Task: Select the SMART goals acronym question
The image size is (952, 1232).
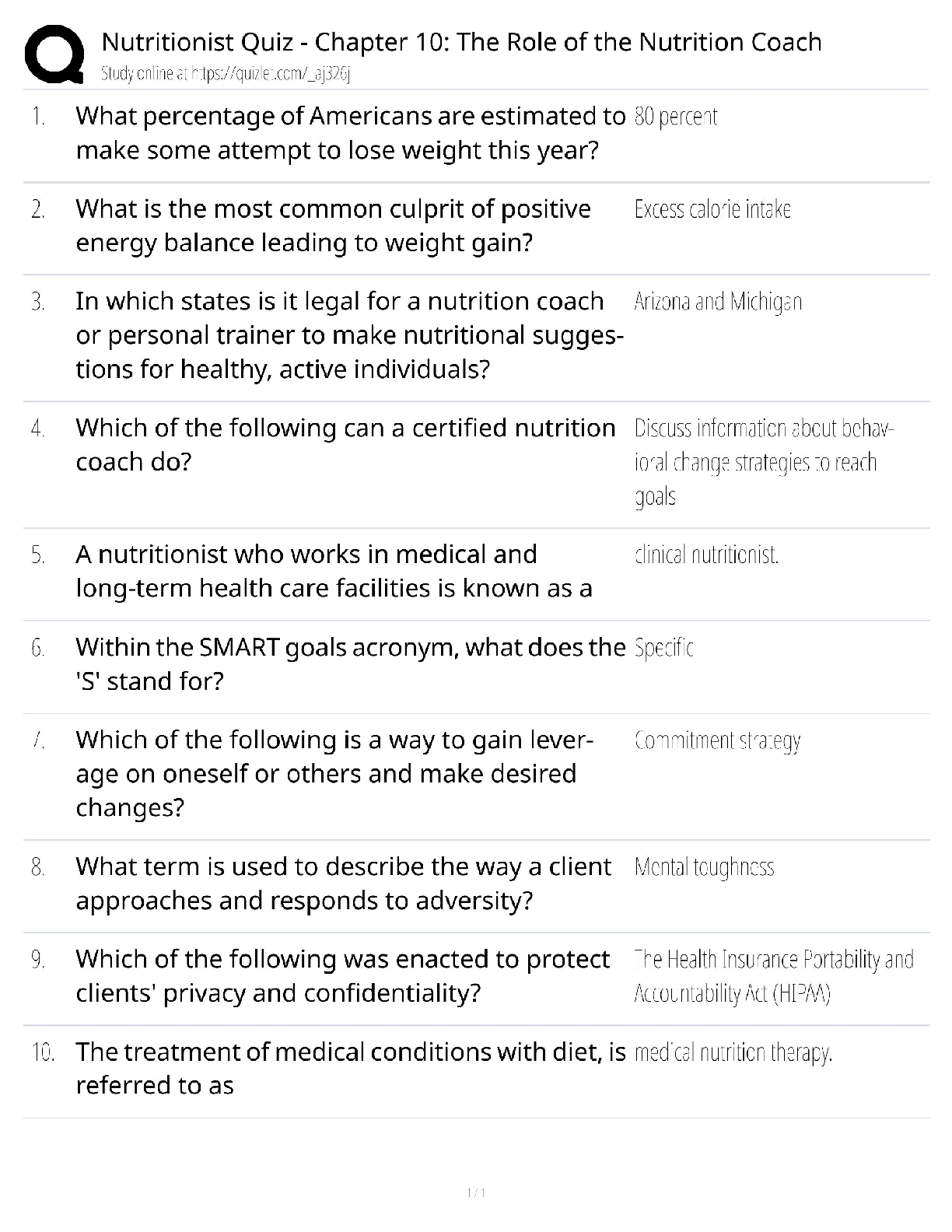Action: point(350,663)
